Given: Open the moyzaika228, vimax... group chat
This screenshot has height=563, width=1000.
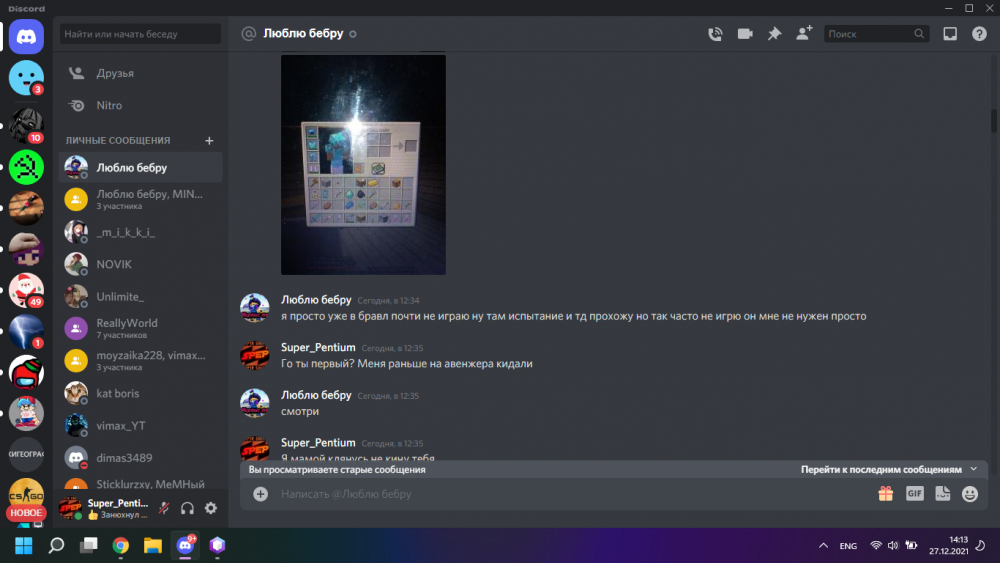Looking at the screenshot, I should (141, 361).
